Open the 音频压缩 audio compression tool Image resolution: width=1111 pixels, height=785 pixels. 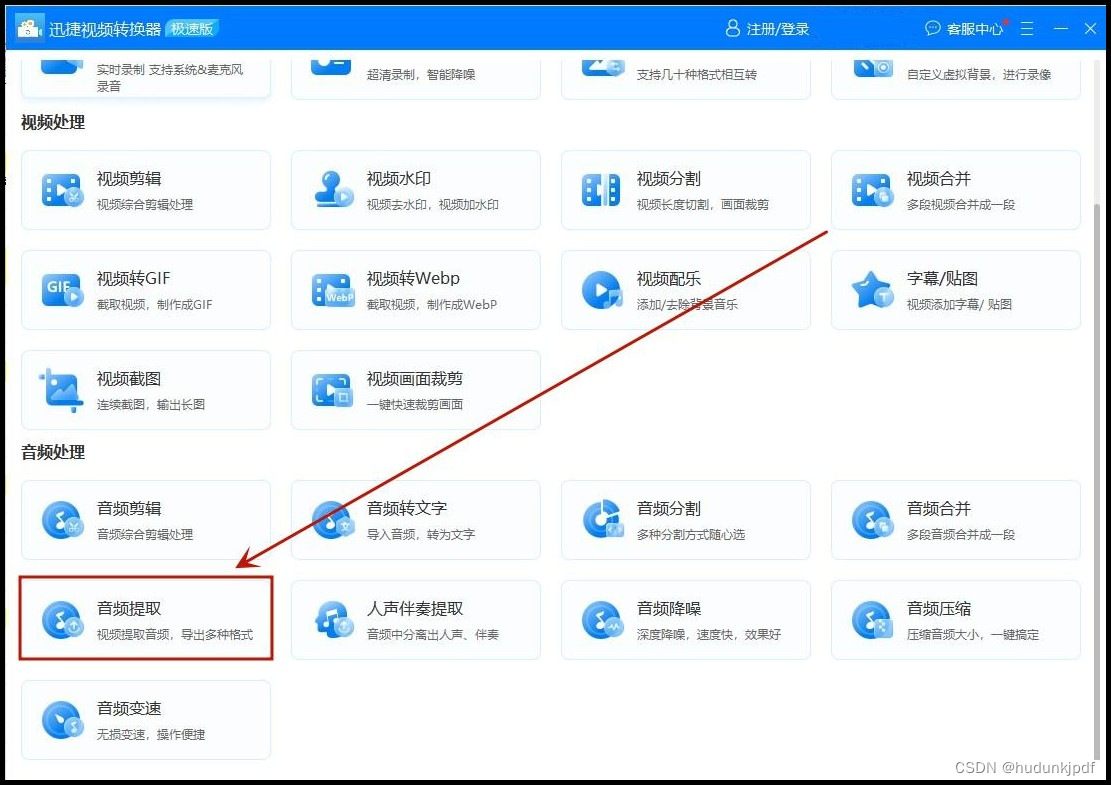[956, 619]
